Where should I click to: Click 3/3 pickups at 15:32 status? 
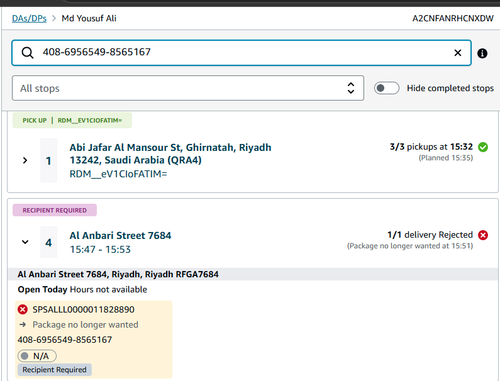pyautogui.click(x=431, y=147)
